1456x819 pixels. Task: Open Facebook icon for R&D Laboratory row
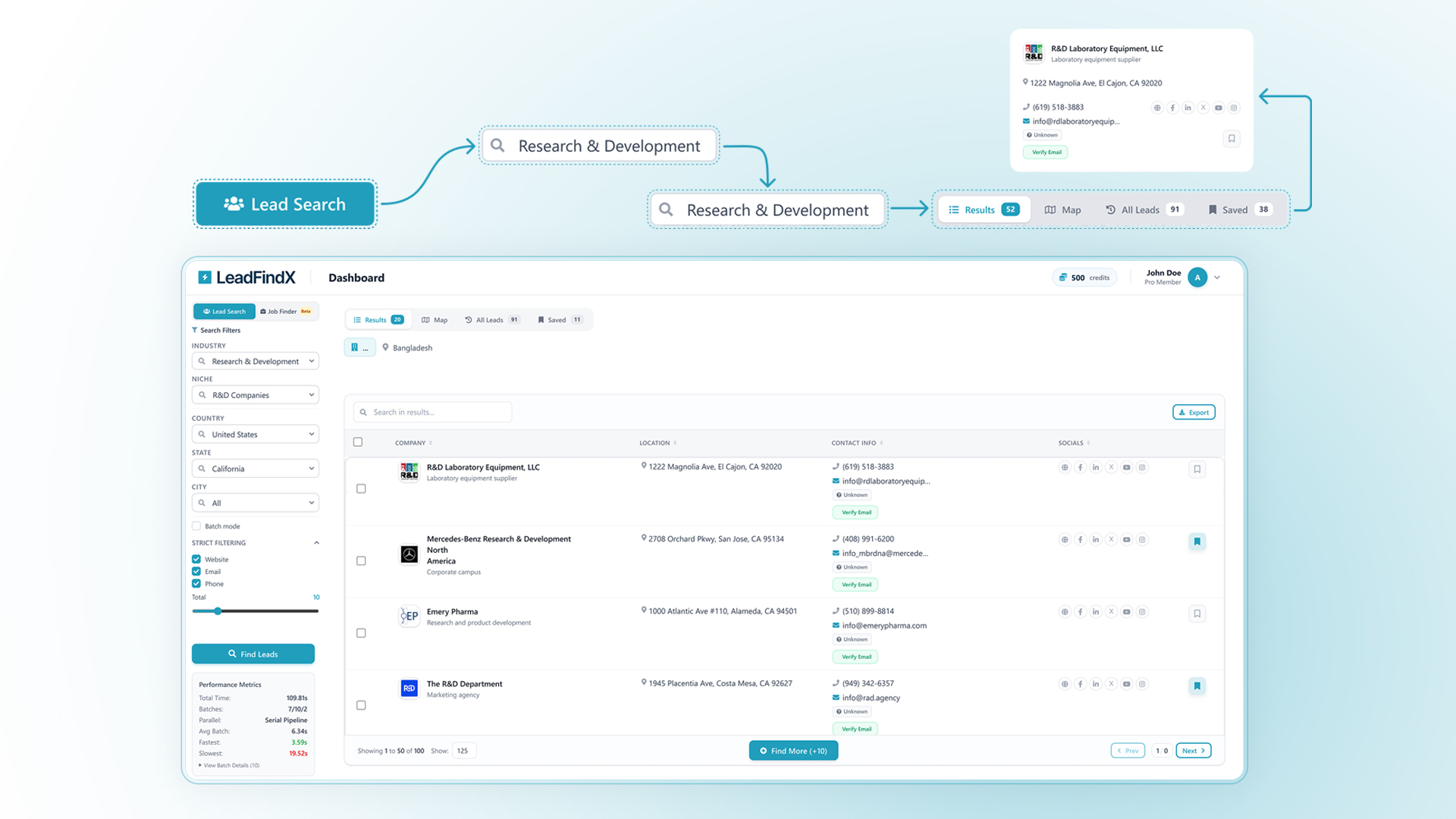(1080, 467)
